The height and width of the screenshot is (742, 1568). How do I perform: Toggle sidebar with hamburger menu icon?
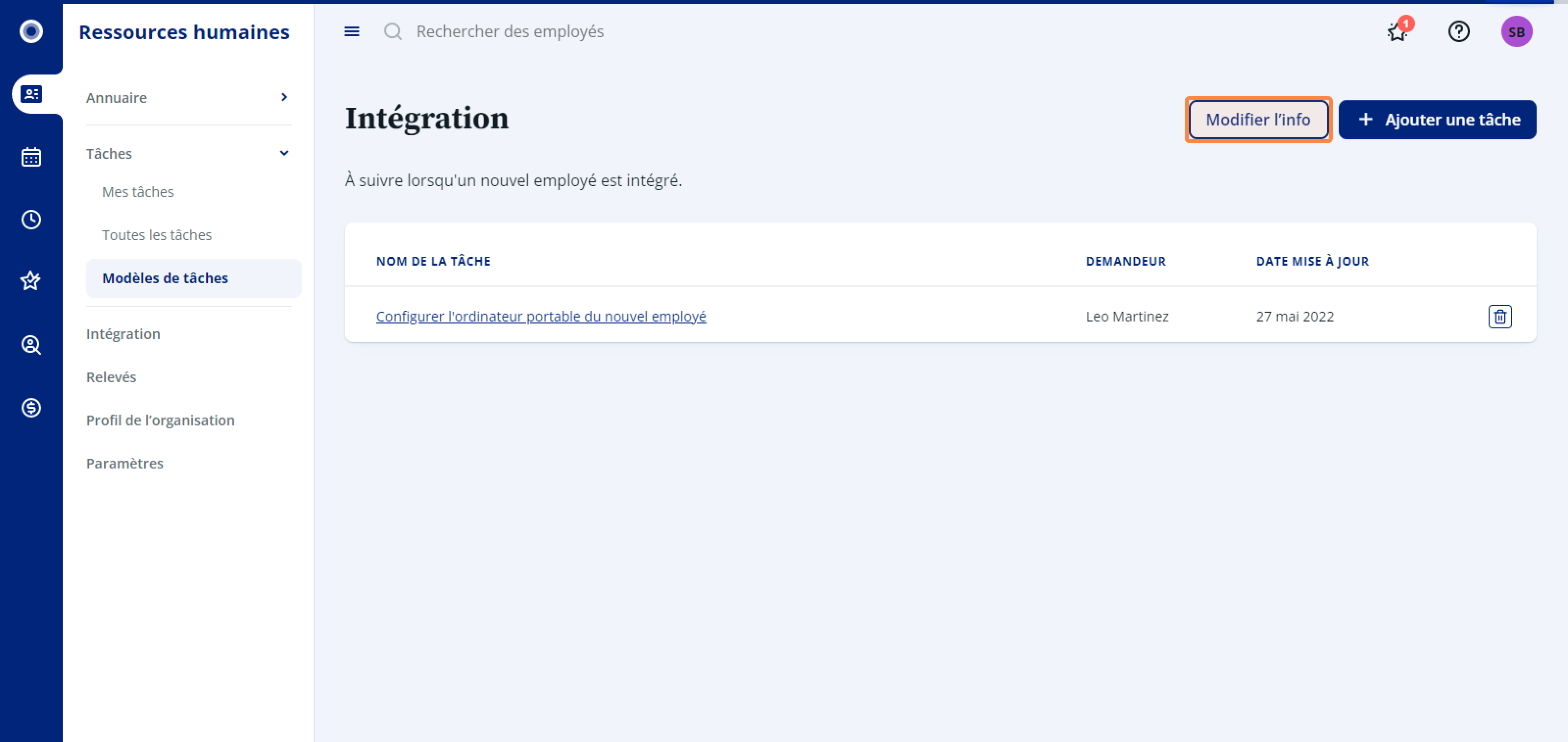pyautogui.click(x=352, y=32)
